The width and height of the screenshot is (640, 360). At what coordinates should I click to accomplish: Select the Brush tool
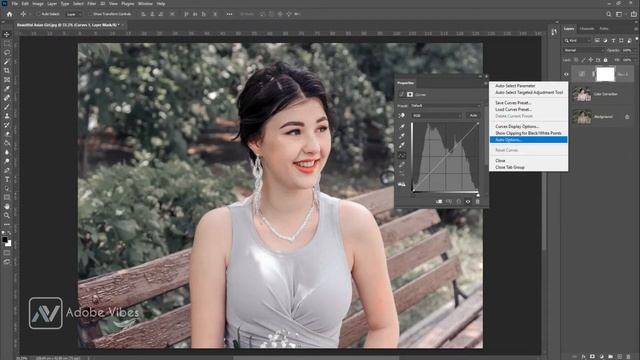pyautogui.click(x=7, y=107)
